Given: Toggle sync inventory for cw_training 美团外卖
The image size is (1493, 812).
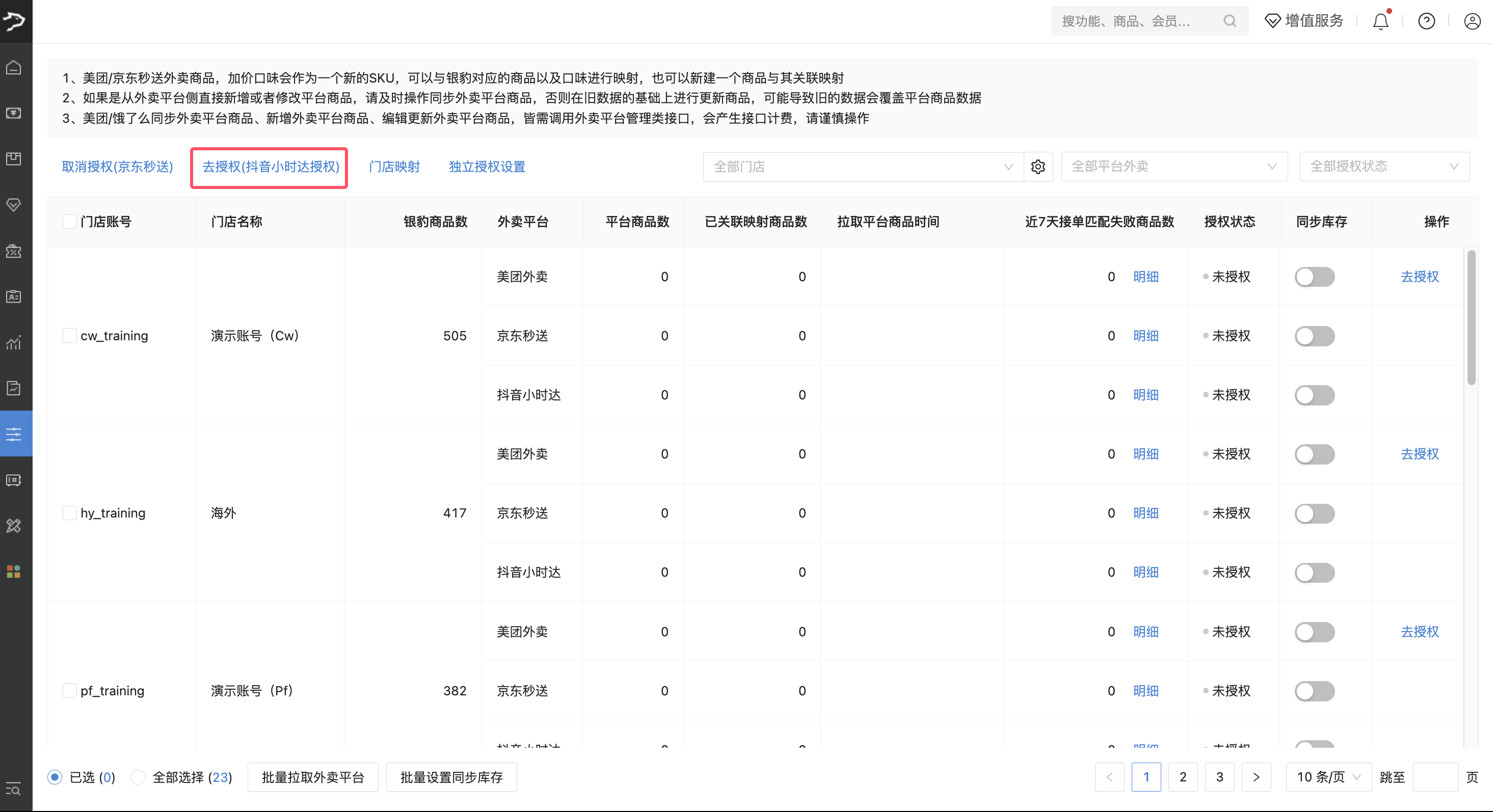Looking at the screenshot, I should pyautogui.click(x=1315, y=277).
